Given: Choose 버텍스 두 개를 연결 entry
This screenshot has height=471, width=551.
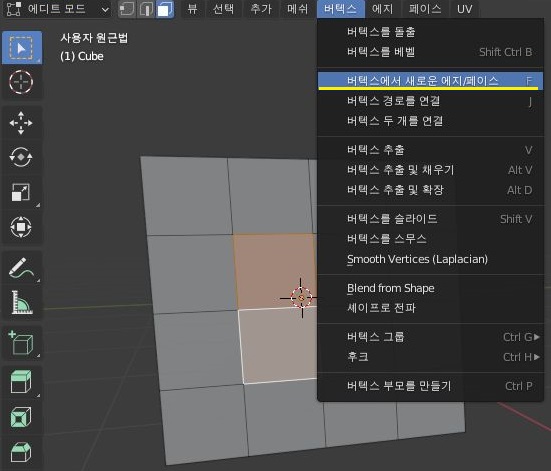Looking at the screenshot, I should 430,121.
